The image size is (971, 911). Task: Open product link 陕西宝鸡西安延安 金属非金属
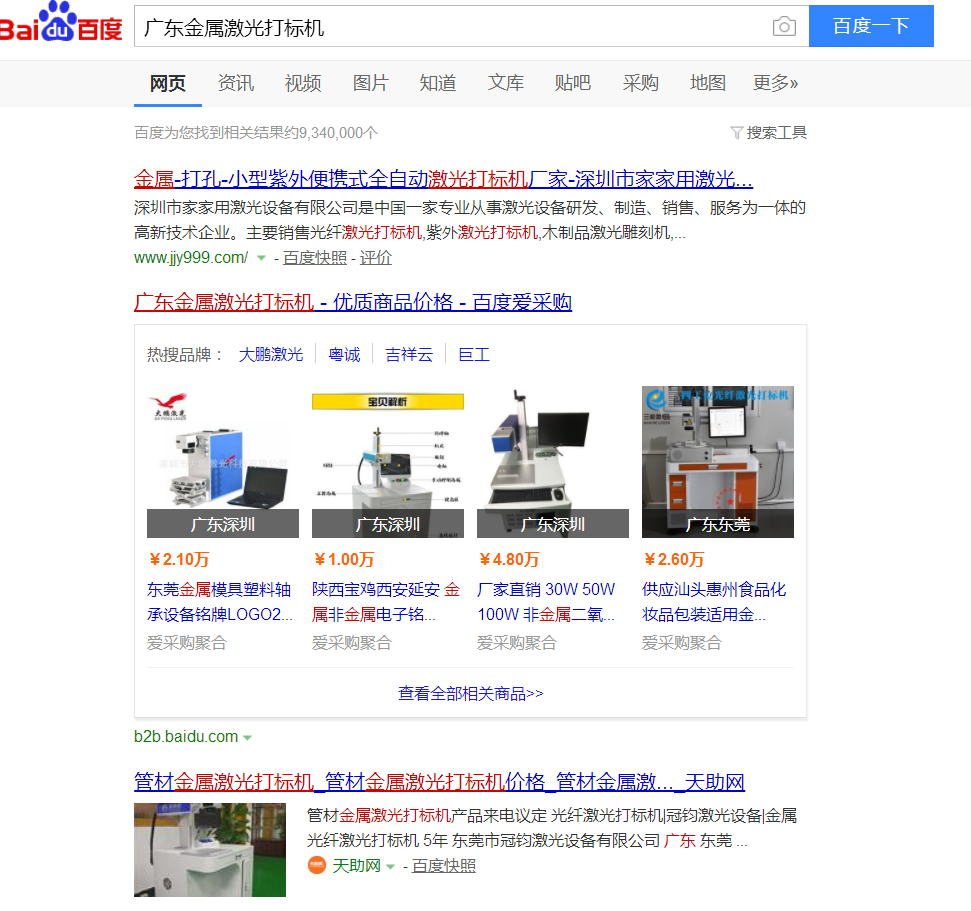click(386, 602)
